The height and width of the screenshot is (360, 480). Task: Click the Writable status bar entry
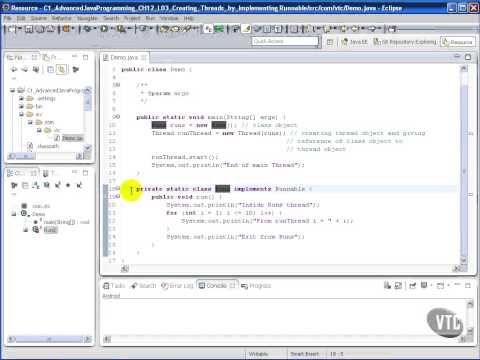pos(259,354)
